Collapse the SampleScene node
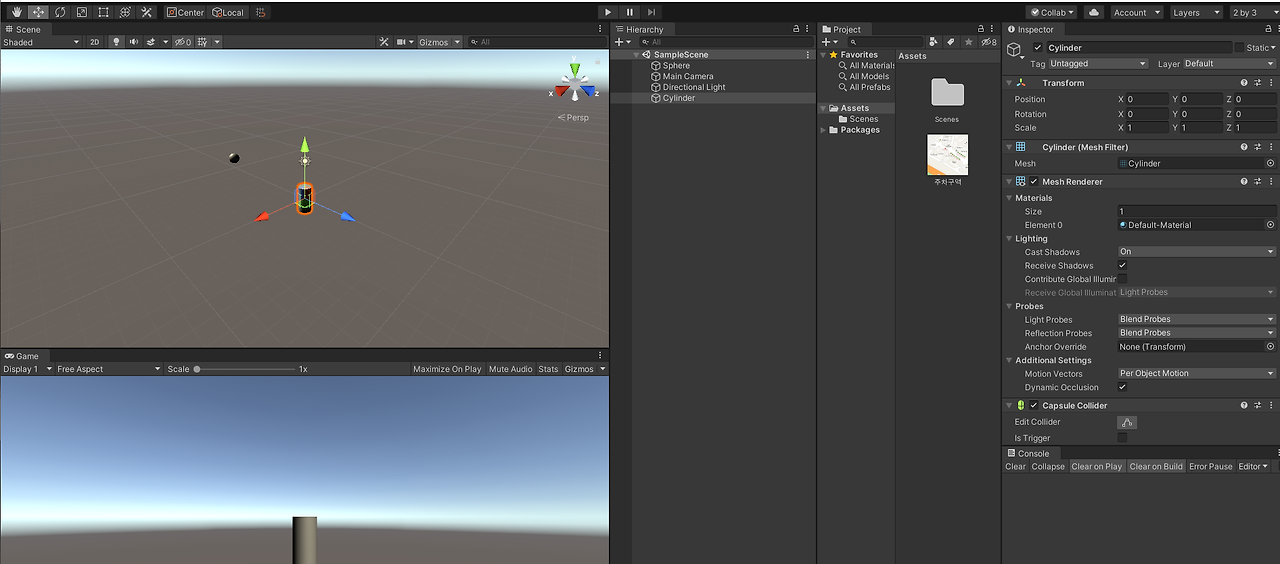Image resolution: width=1280 pixels, height=564 pixels. tap(635, 54)
